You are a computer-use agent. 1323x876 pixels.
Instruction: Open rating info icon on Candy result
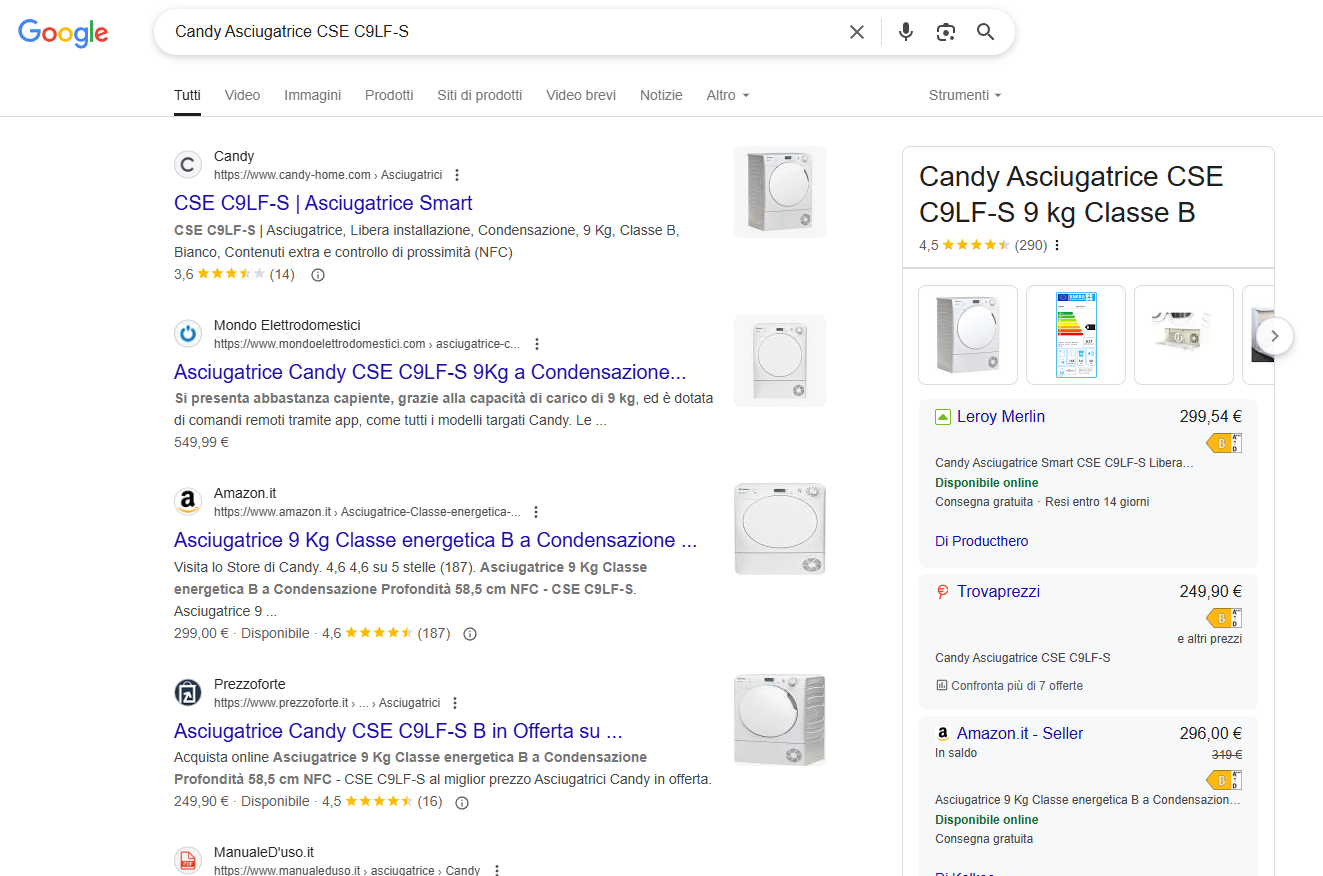(x=318, y=274)
